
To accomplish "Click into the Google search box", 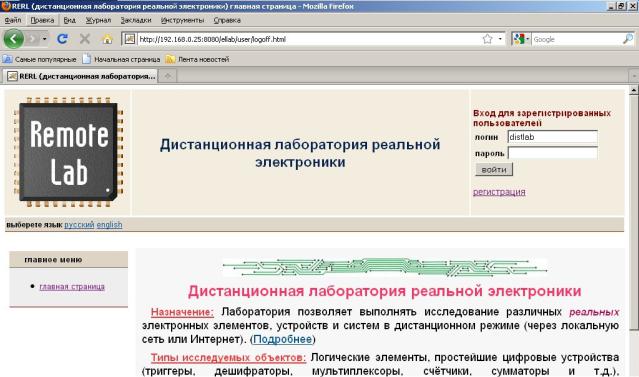I will [x=577, y=39].
